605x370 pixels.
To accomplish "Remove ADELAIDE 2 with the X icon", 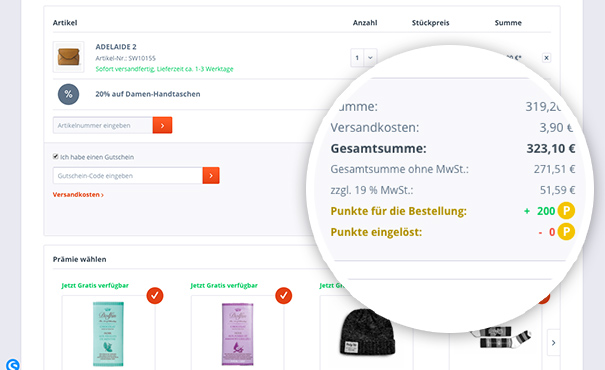I will coord(546,58).
